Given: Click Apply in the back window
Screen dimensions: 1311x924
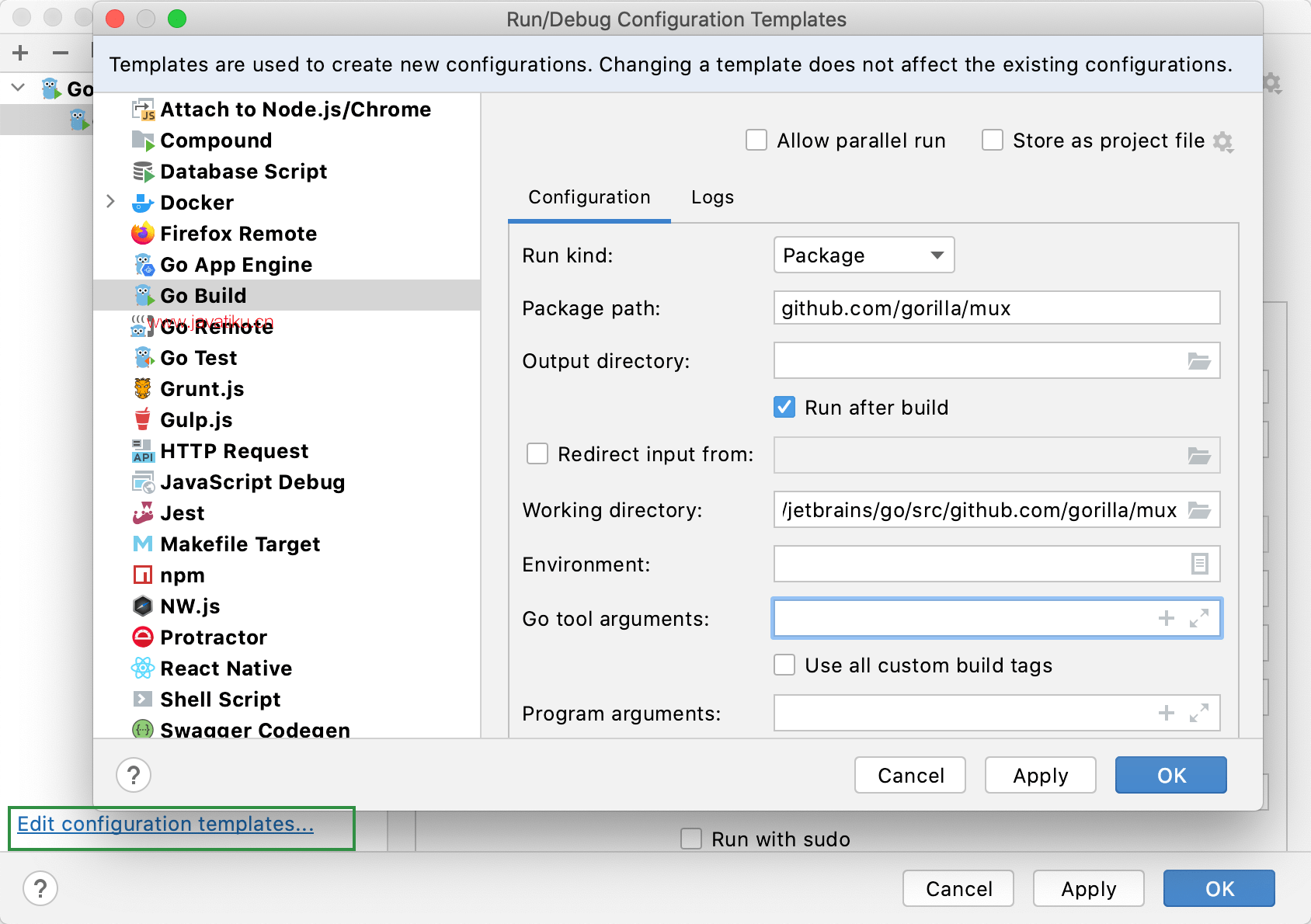Looking at the screenshot, I should 1089,888.
